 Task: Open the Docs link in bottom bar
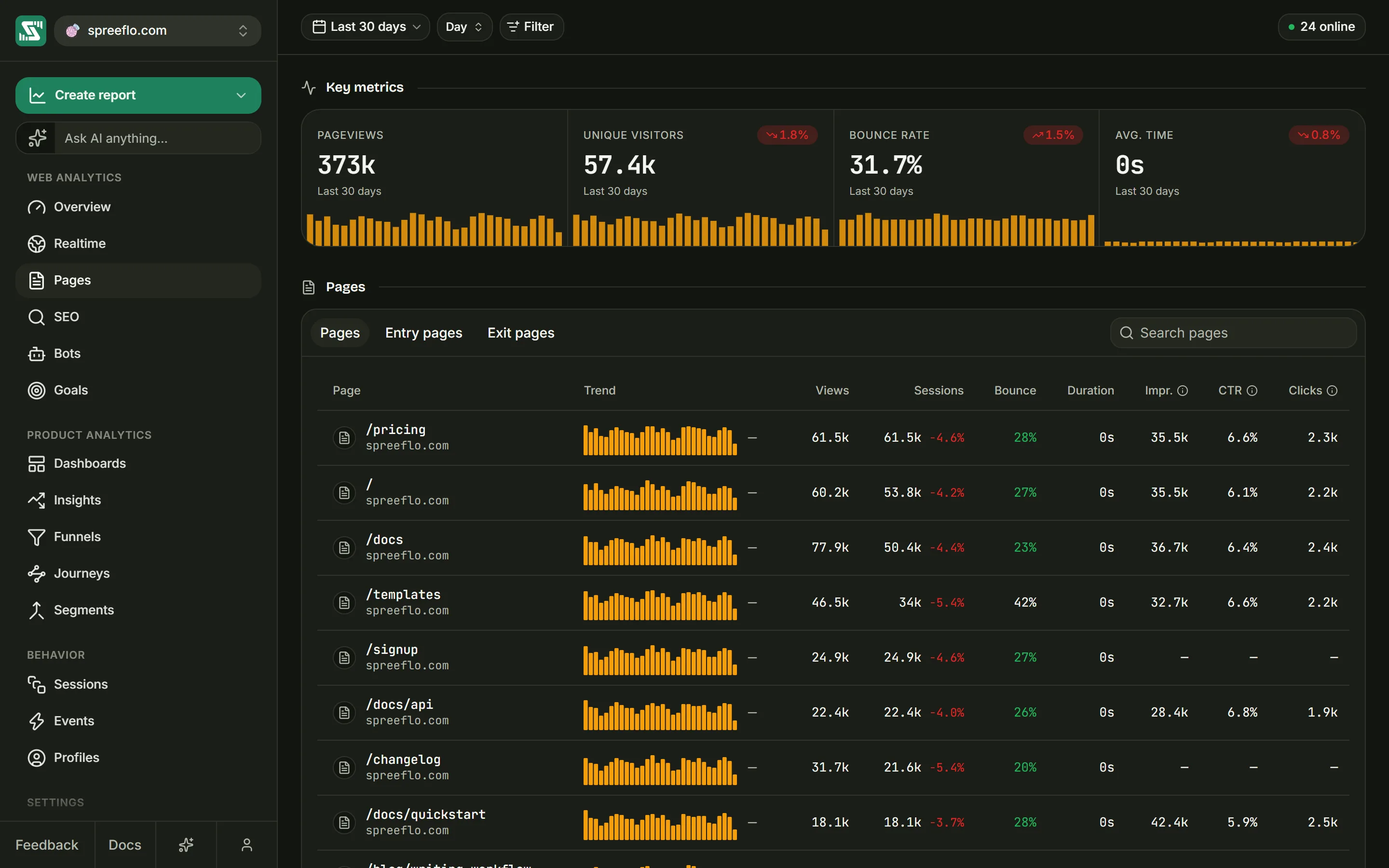click(x=125, y=844)
